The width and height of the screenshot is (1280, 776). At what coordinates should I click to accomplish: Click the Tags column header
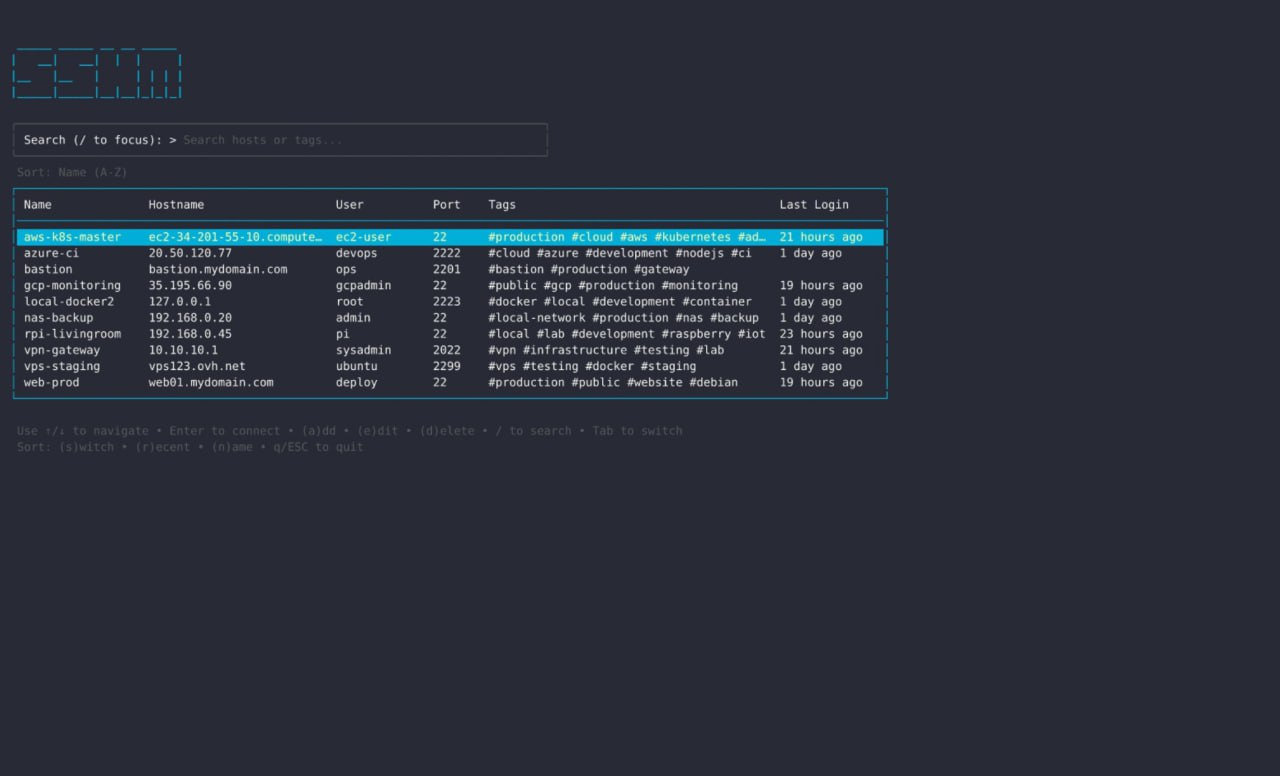click(x=502, y=204)
